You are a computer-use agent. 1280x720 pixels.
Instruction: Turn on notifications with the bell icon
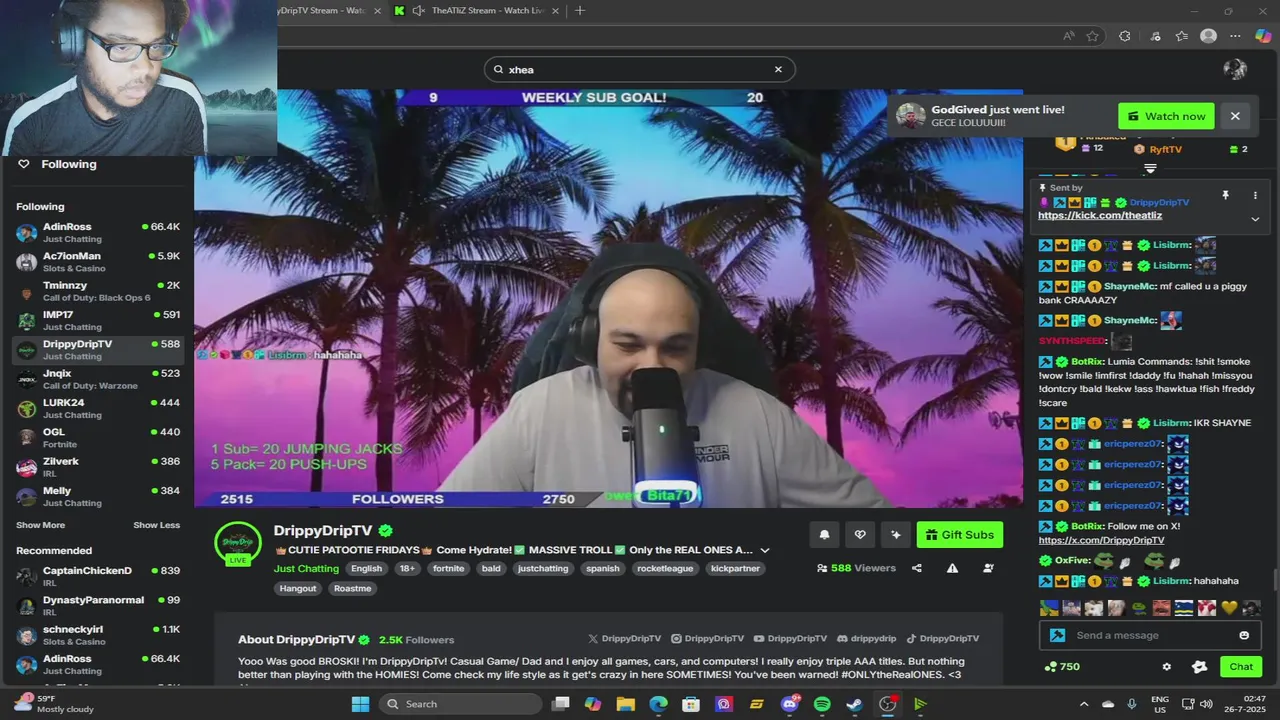(x=824, y=535)
